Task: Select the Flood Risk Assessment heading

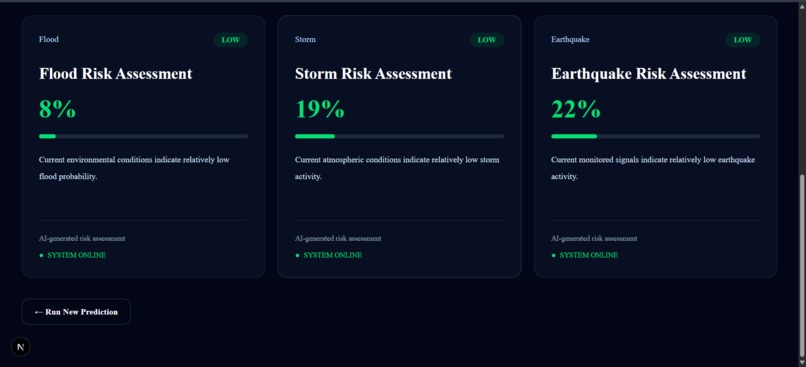Action: (x=116, y=74)
